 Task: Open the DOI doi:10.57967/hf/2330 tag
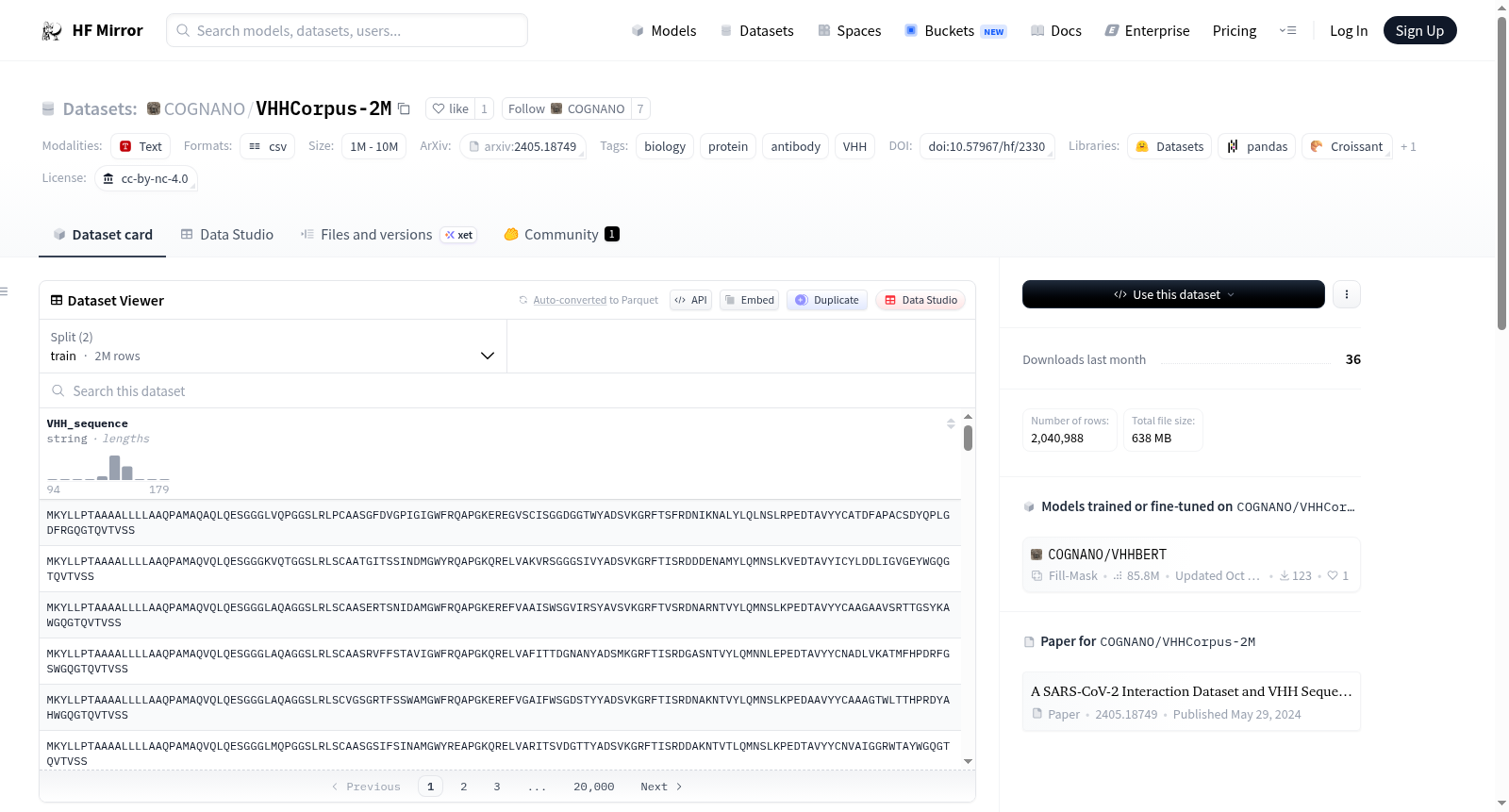pyautogui.click(x=987, y=146)
